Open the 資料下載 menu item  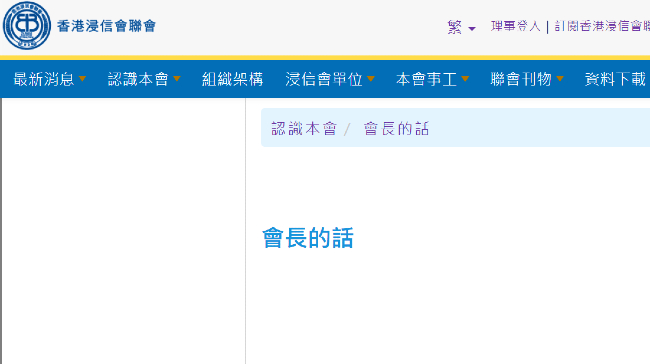[616, 79]
